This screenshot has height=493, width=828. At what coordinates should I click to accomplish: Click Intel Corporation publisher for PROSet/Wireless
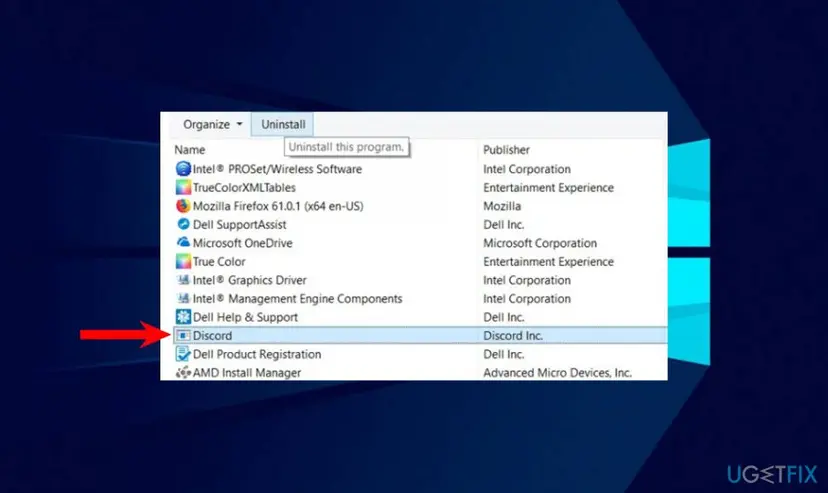pos(526,169)
